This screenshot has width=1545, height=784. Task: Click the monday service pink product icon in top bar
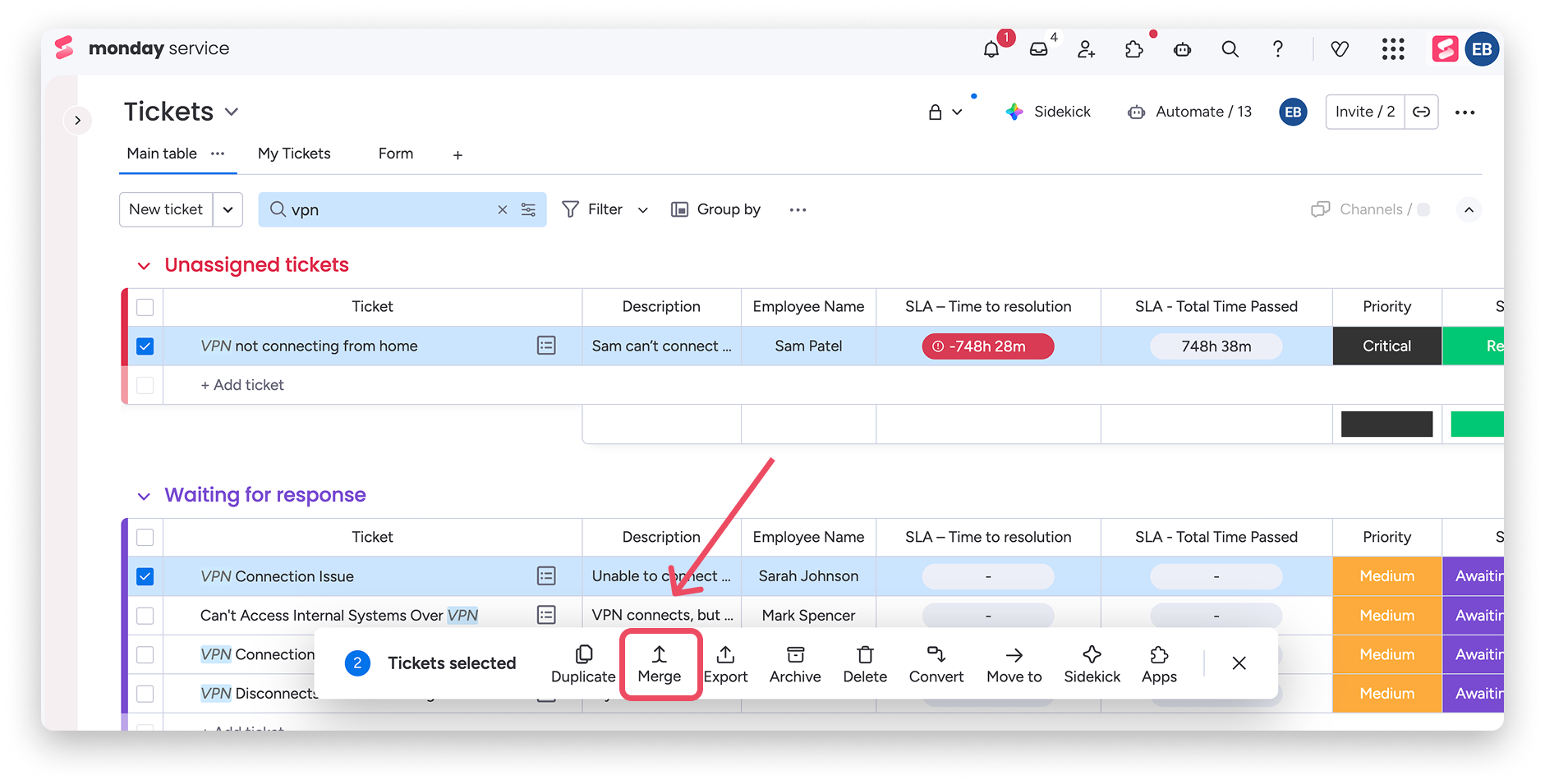click(x=1445, y=49)
